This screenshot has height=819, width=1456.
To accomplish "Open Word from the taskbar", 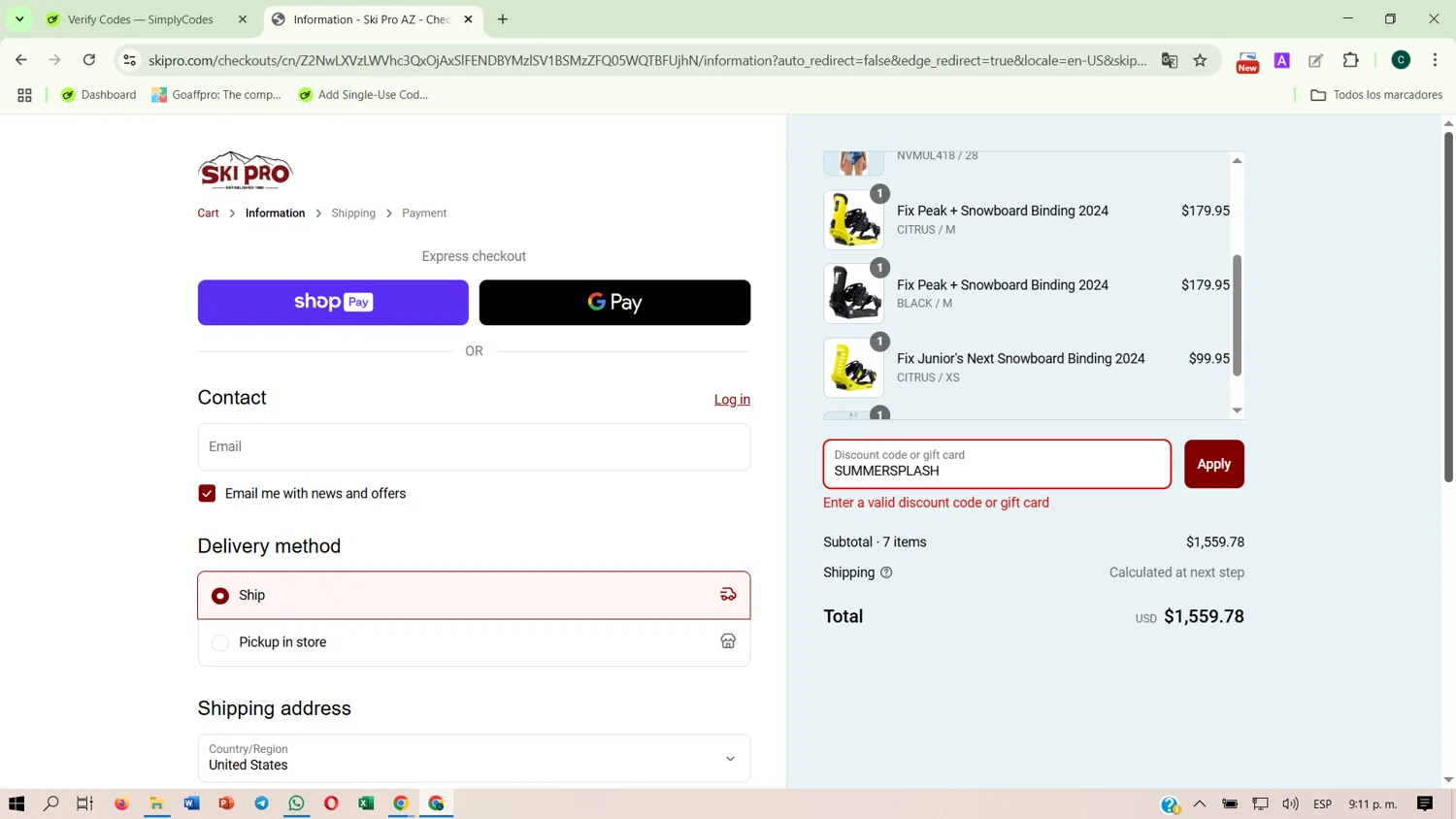I will pyautogui.click(x=191, y=803).
